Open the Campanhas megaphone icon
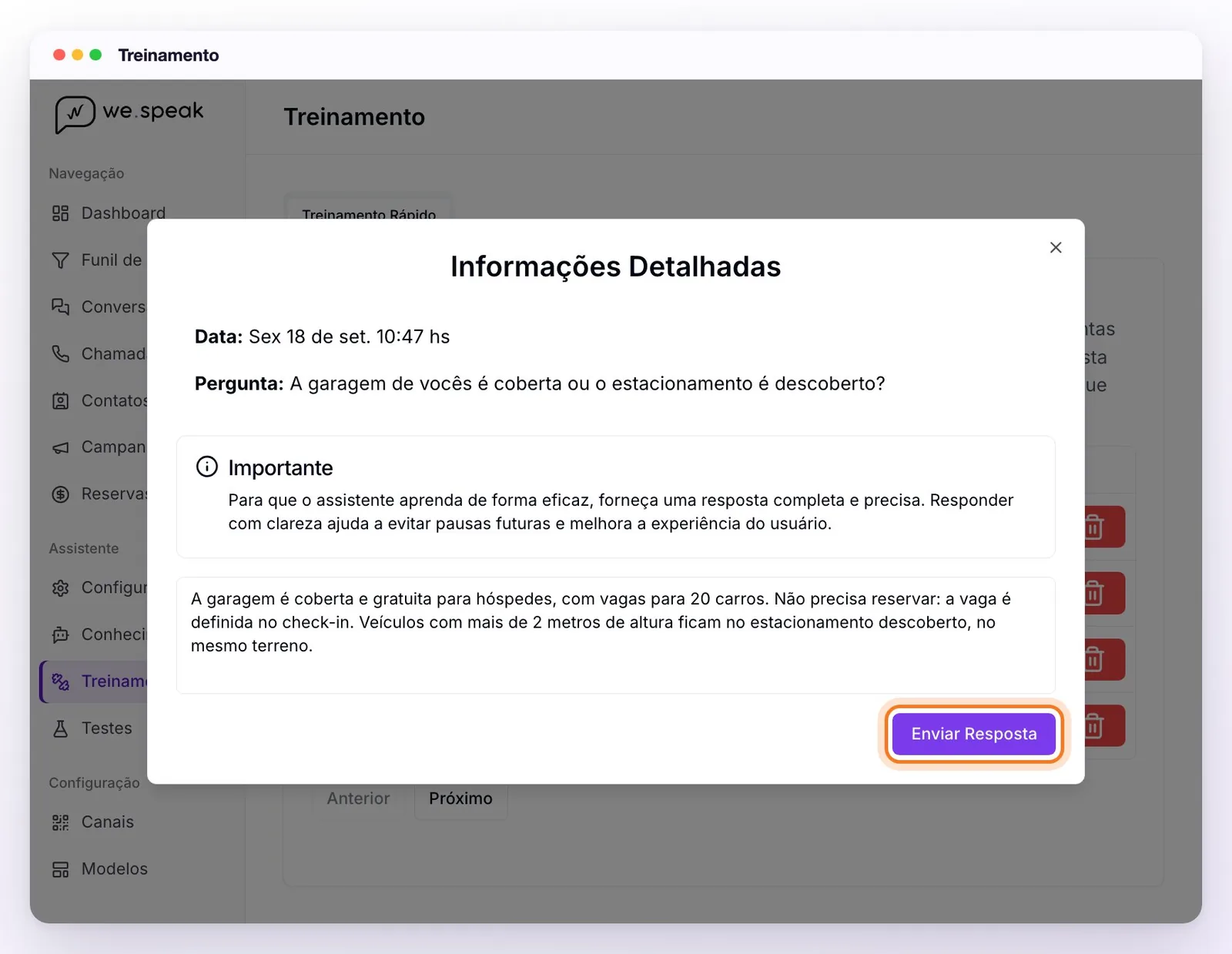1232x954 pixels. pos(60,447)
